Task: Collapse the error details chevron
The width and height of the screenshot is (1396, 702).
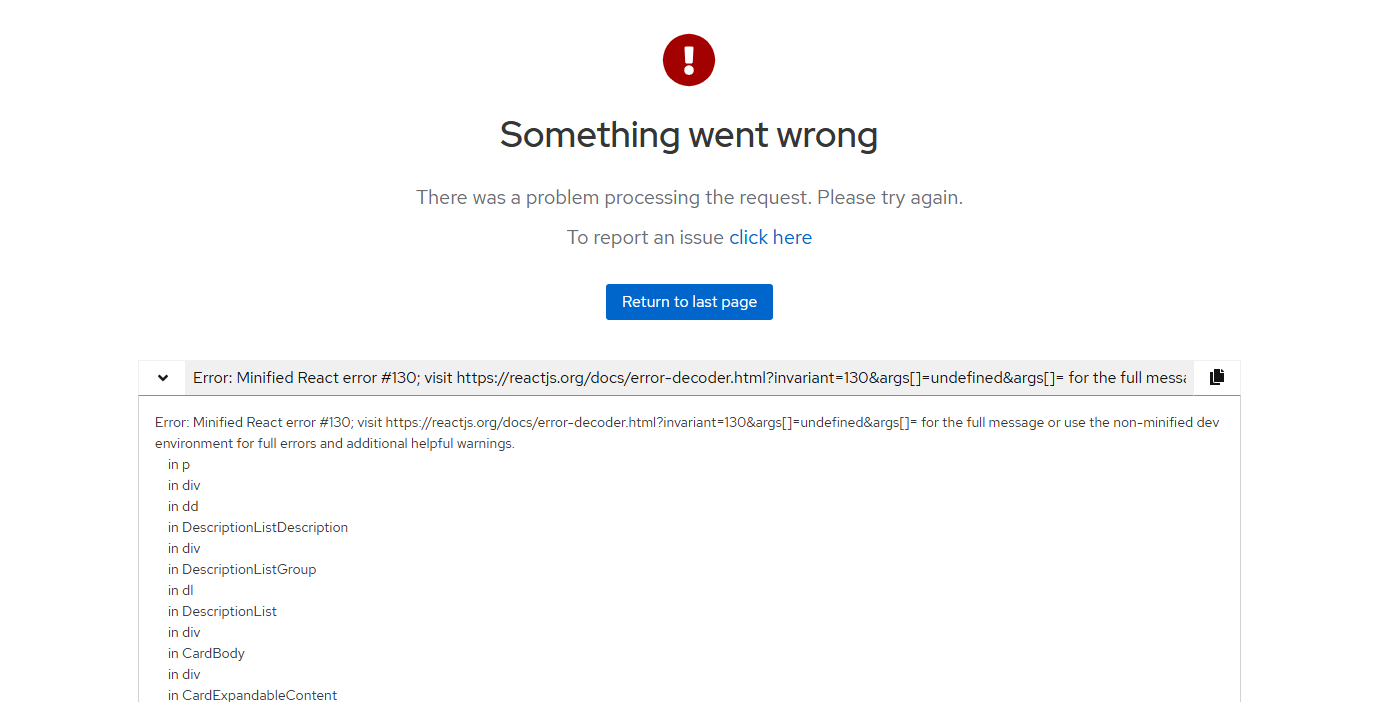Action: point(163,378)
